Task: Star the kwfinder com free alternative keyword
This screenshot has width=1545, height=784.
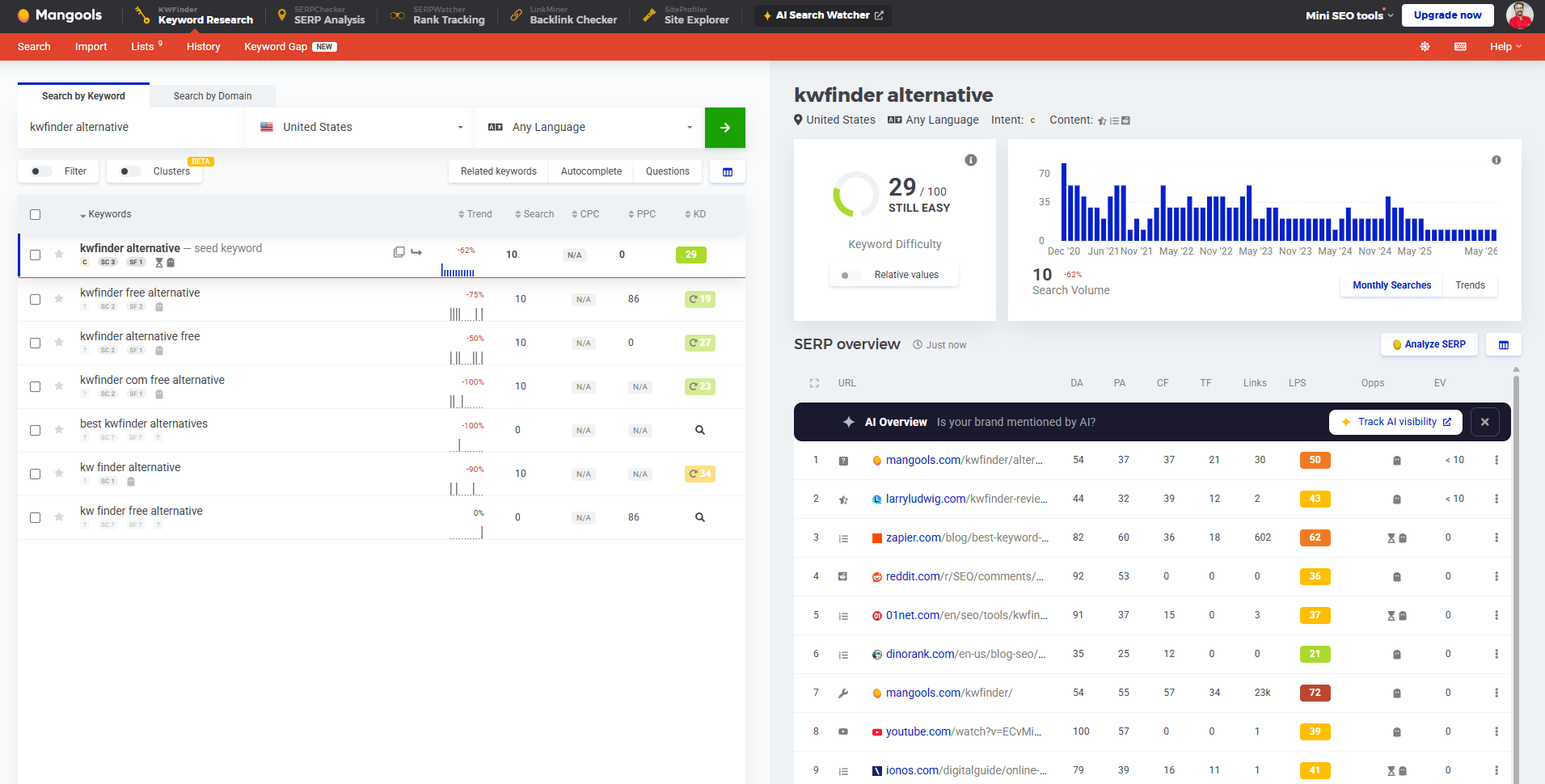Action: pos(59,386)
